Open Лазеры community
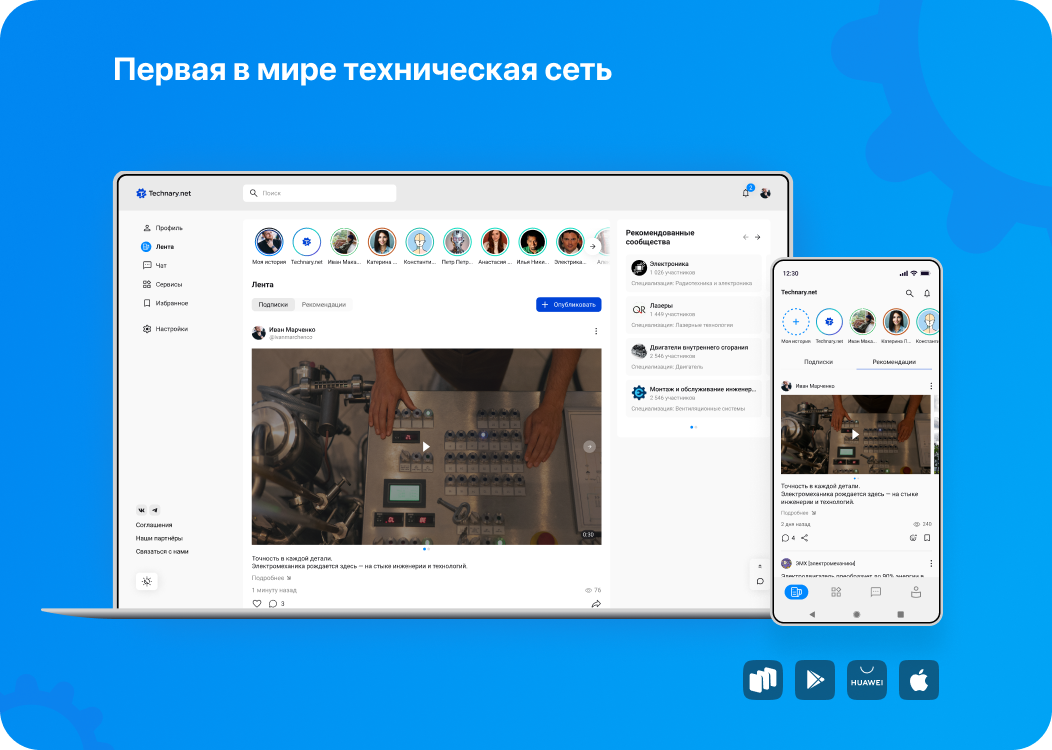 coord(694,314)
